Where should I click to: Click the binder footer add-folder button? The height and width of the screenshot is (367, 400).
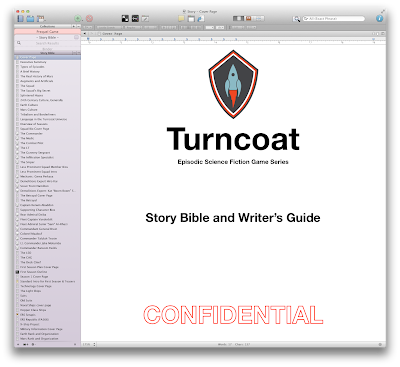point(26,344)
